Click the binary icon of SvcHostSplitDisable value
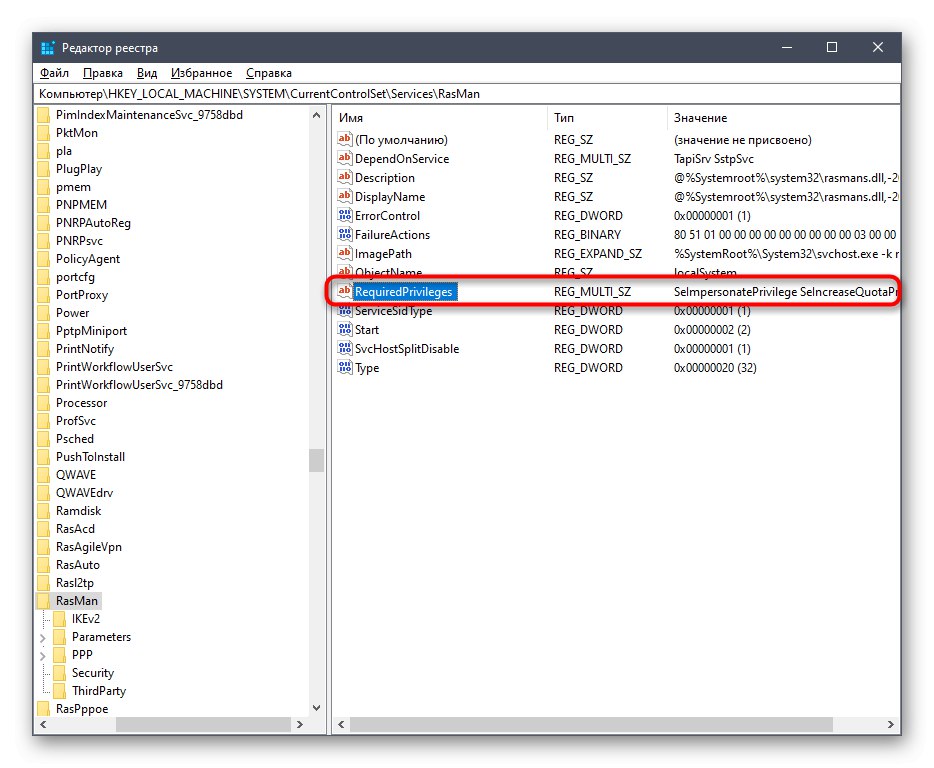Viewport: 934px width, 768px height. 344,349
